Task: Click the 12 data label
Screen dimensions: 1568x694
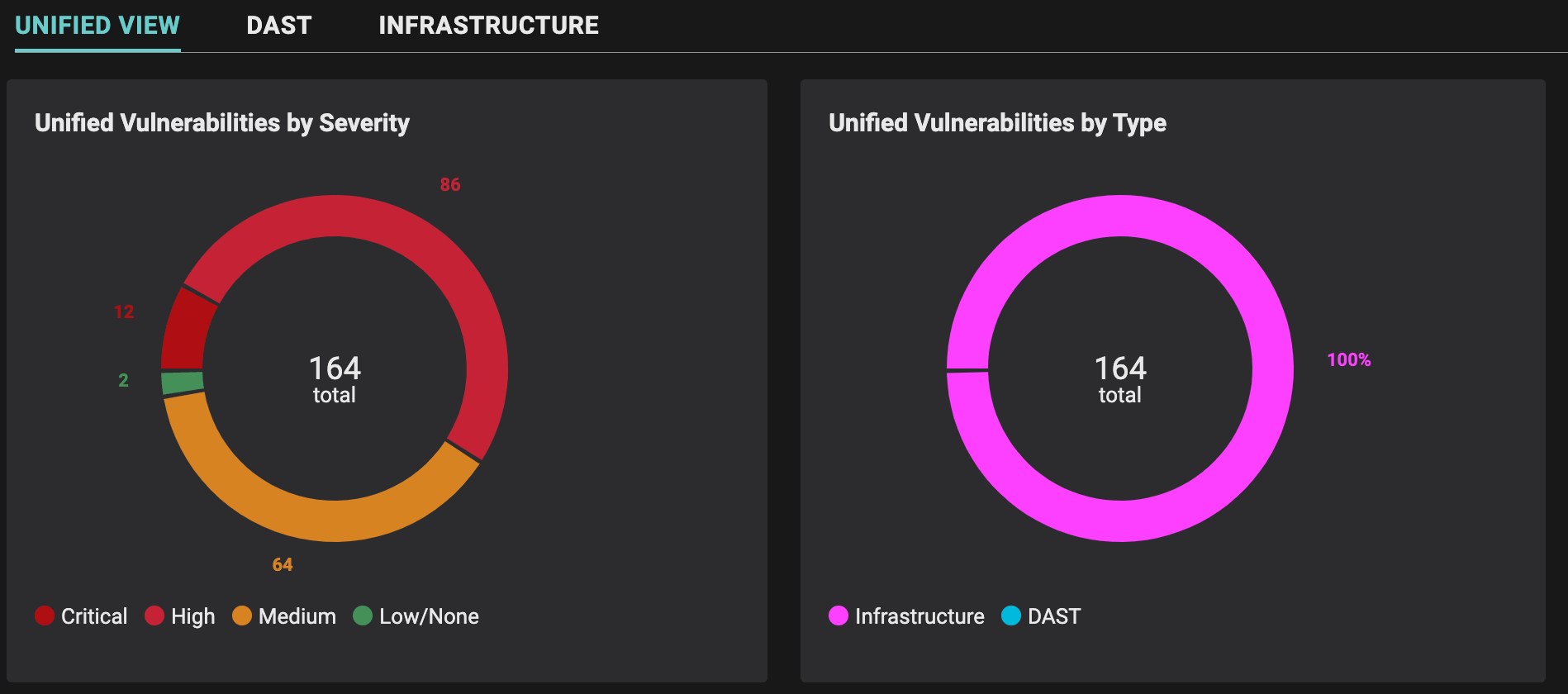Action: [x=124, y=311]
